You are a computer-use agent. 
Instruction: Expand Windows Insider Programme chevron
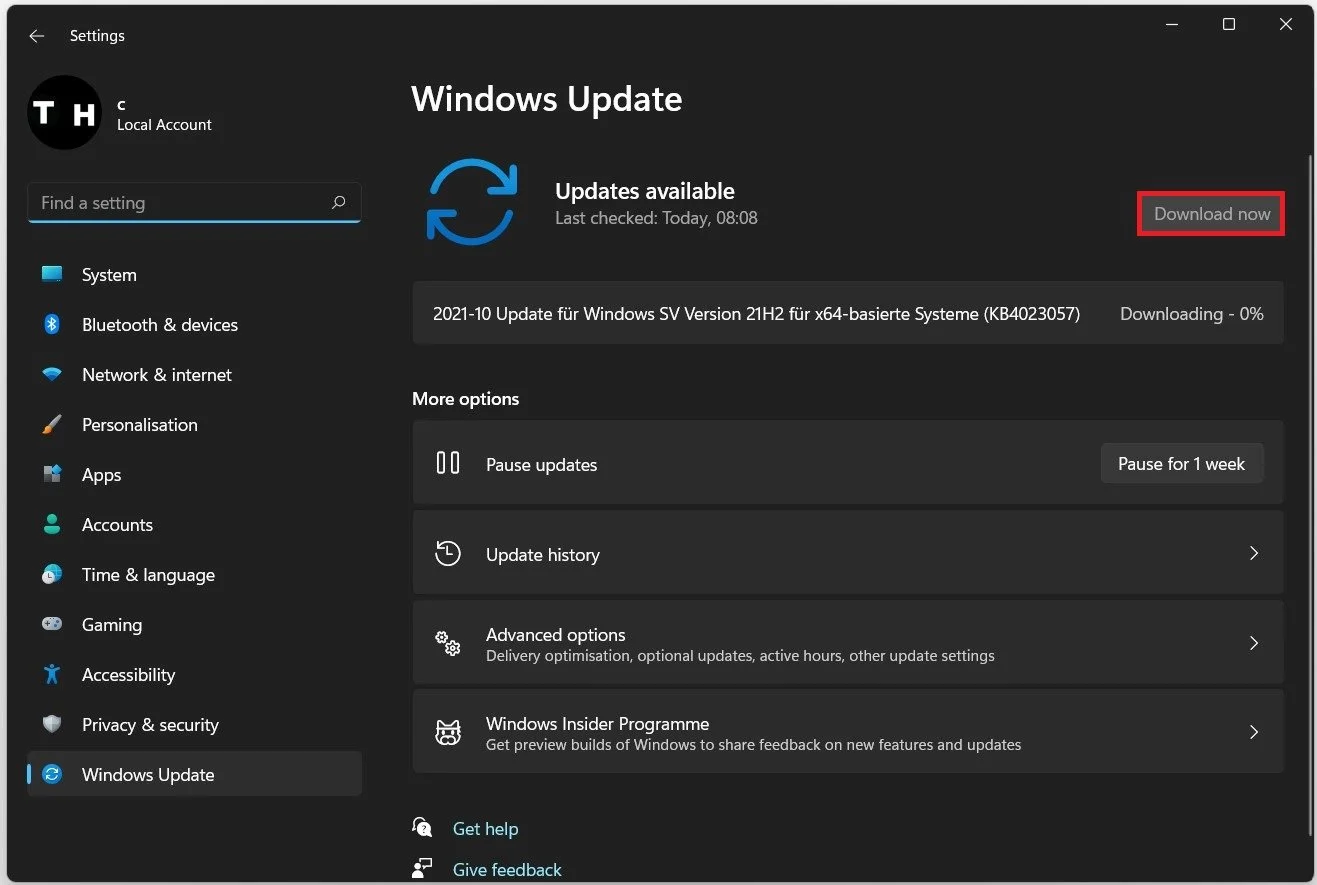point(1254,732)
